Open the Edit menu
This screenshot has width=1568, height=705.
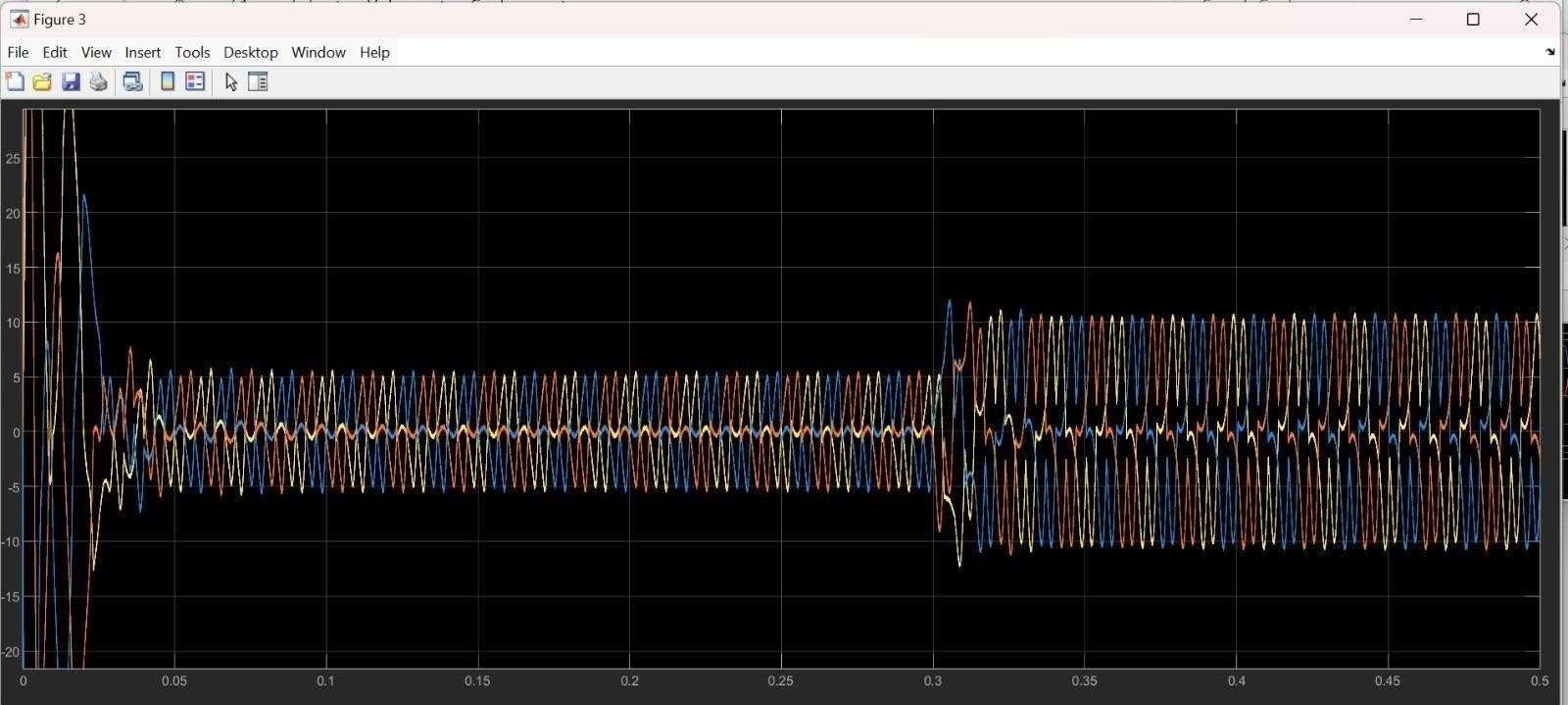tap(55, 52)
